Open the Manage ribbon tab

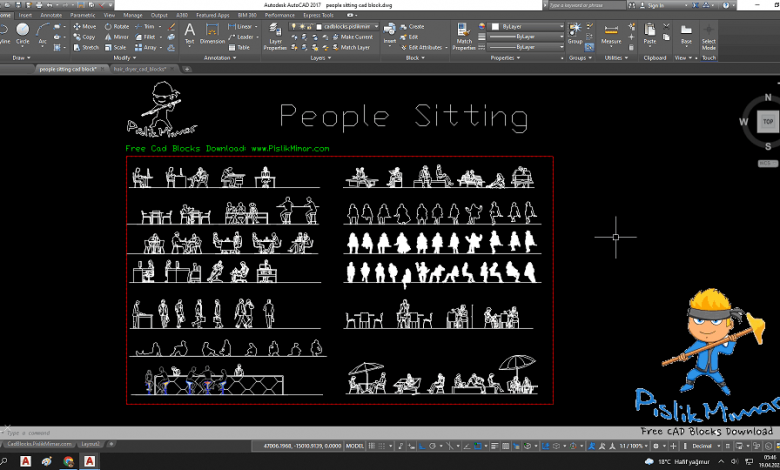click(132, 15)
